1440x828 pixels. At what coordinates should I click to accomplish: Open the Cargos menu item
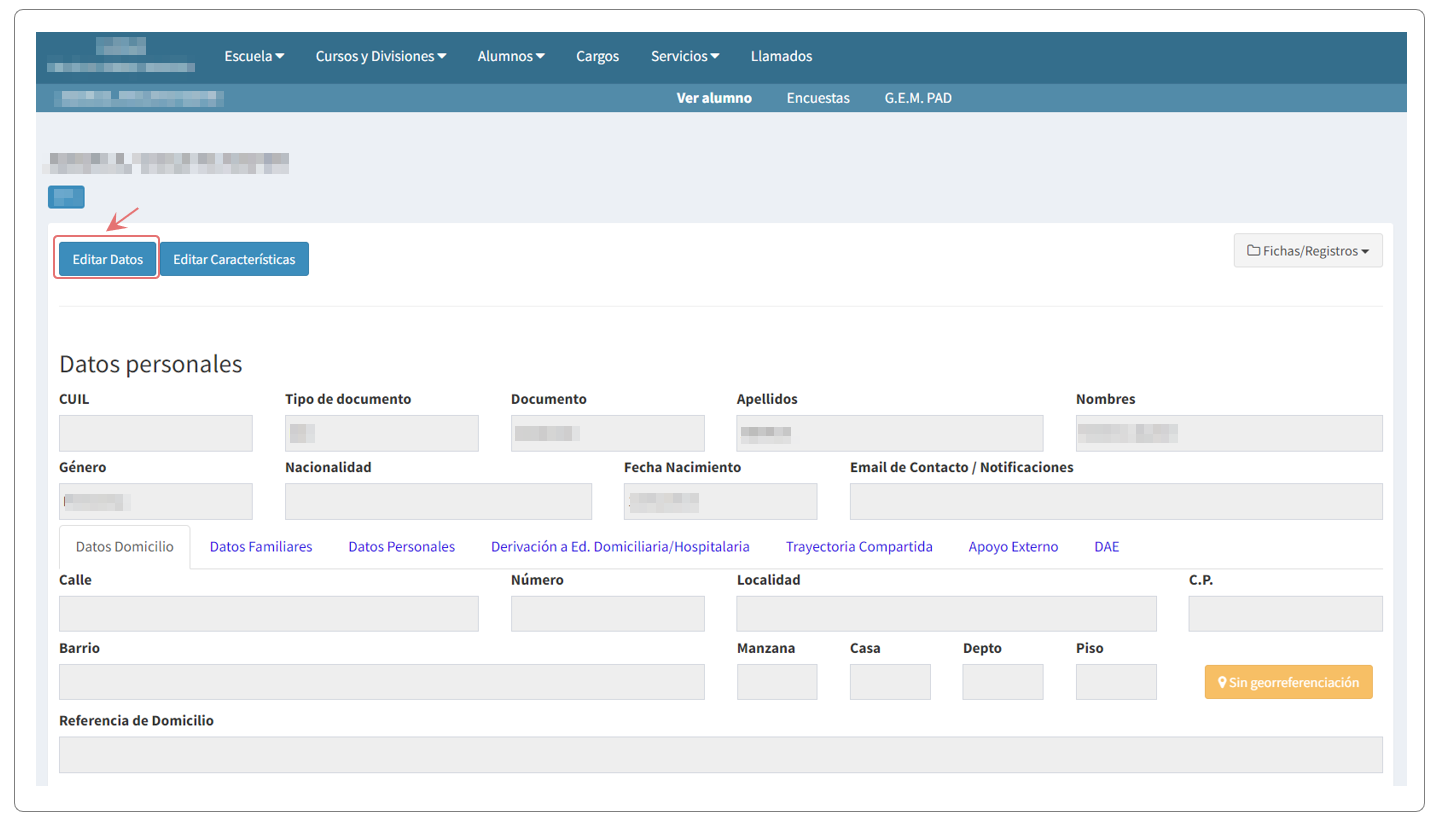598,56
